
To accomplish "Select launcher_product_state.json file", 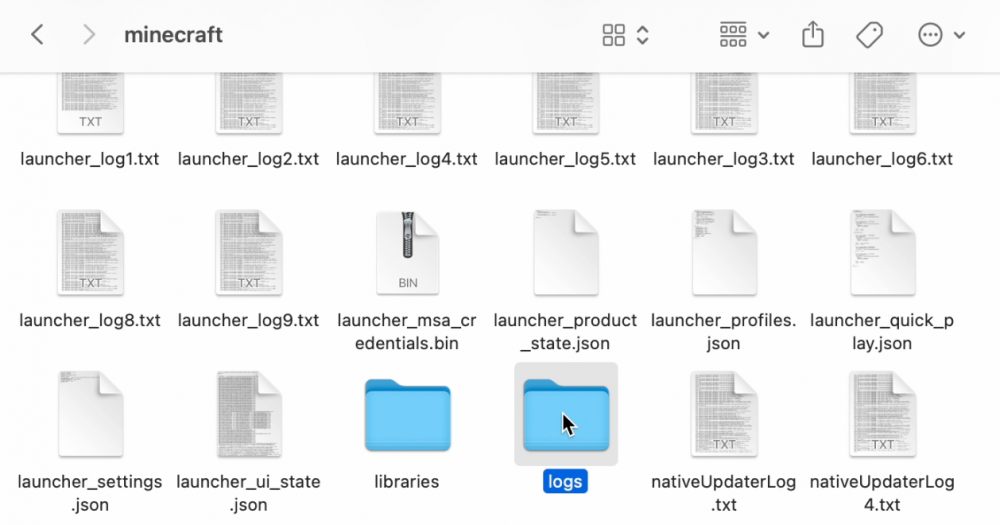I will (x=566, y=253).
